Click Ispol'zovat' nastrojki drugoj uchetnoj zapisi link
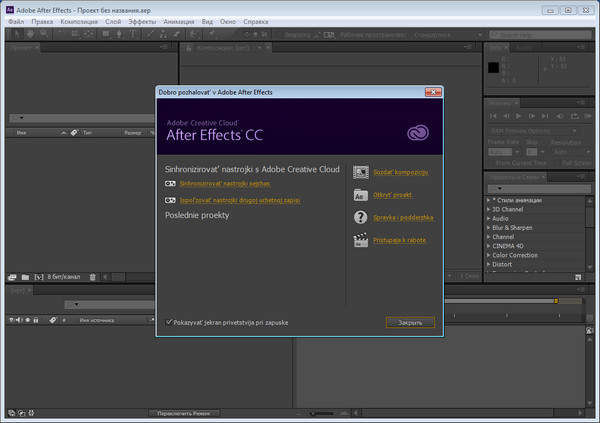This screenshot has width=600, height=423. click(239, 201)
